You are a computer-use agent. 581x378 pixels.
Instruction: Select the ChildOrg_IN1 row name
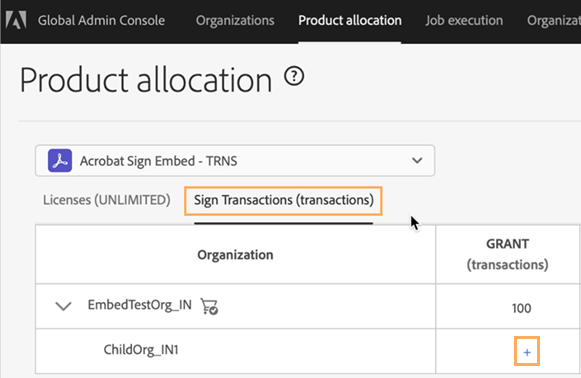click(141, 349)
